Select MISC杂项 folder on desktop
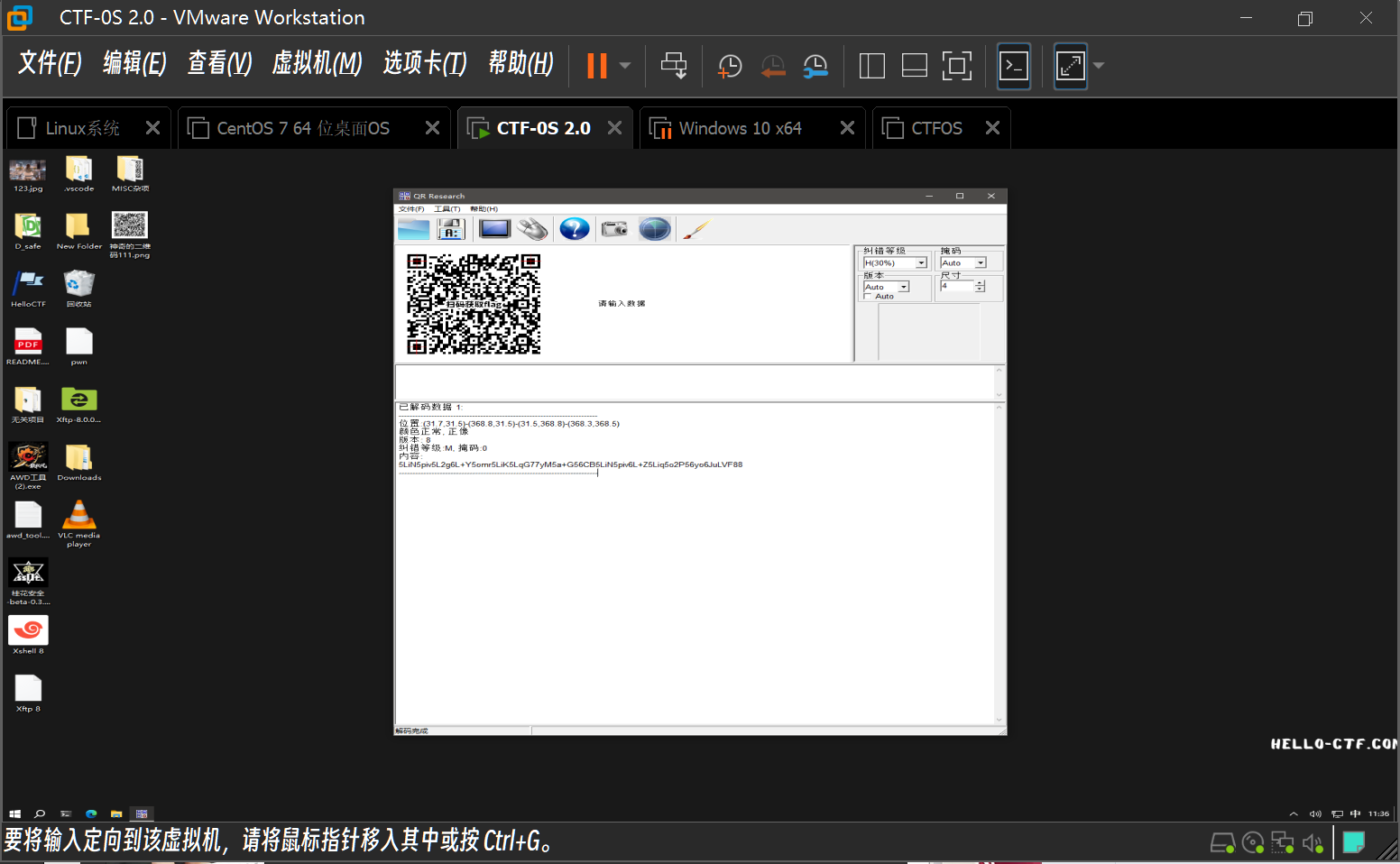 pos(130,176)
